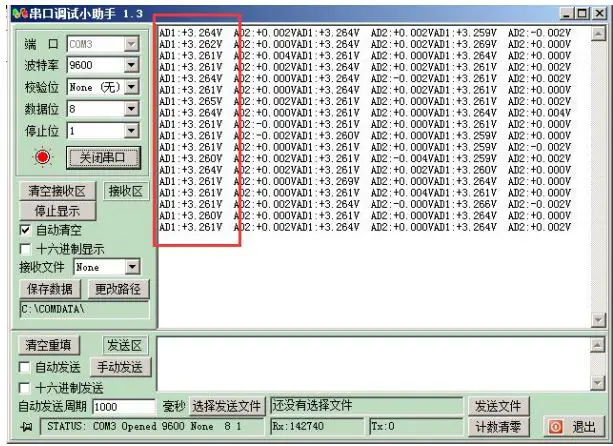Toggle the 自动清空 checkbox
613x446 pixels.
[x=25, y=230]
